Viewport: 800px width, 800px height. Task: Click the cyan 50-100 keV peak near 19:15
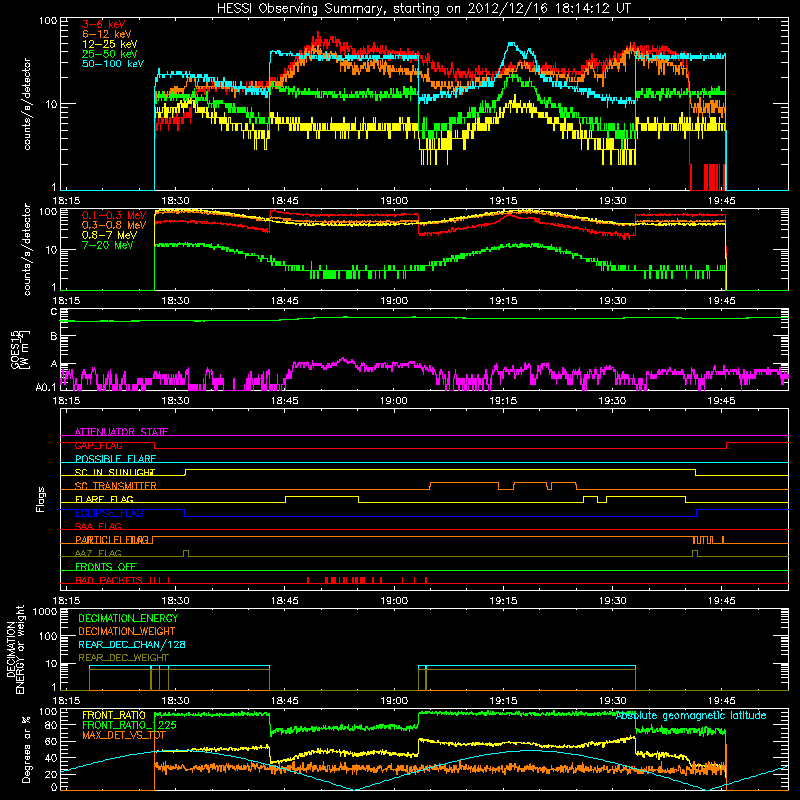[511, 45]
